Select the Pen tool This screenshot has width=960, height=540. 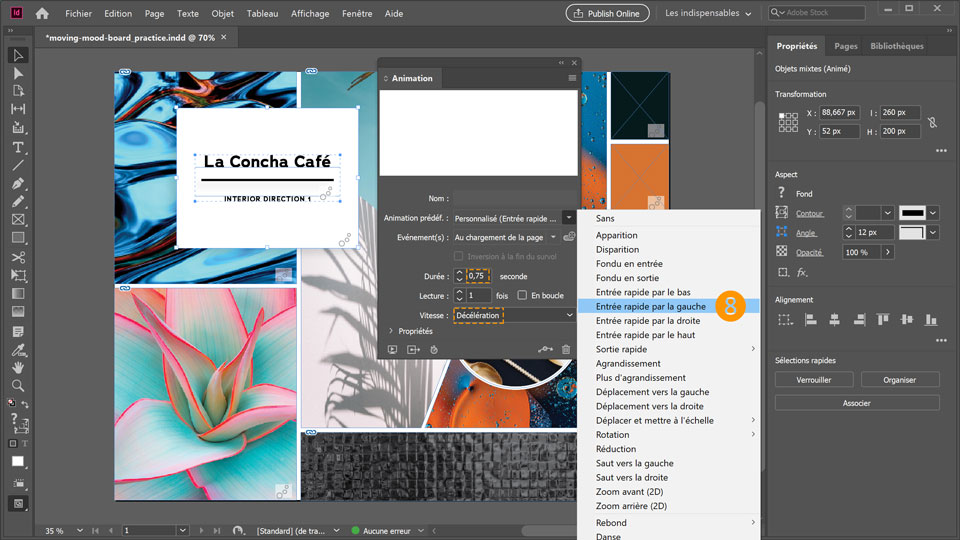[18, 184]
